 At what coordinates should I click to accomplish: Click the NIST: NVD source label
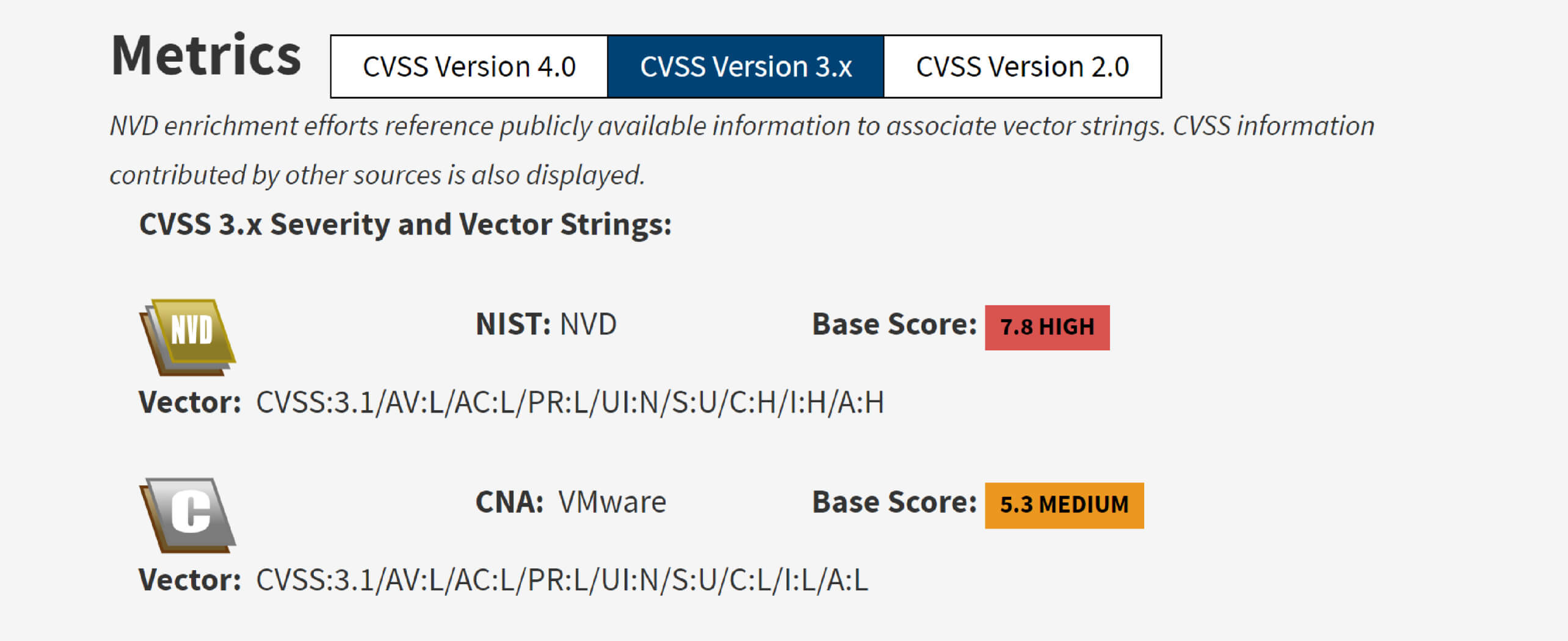[545, 324]
